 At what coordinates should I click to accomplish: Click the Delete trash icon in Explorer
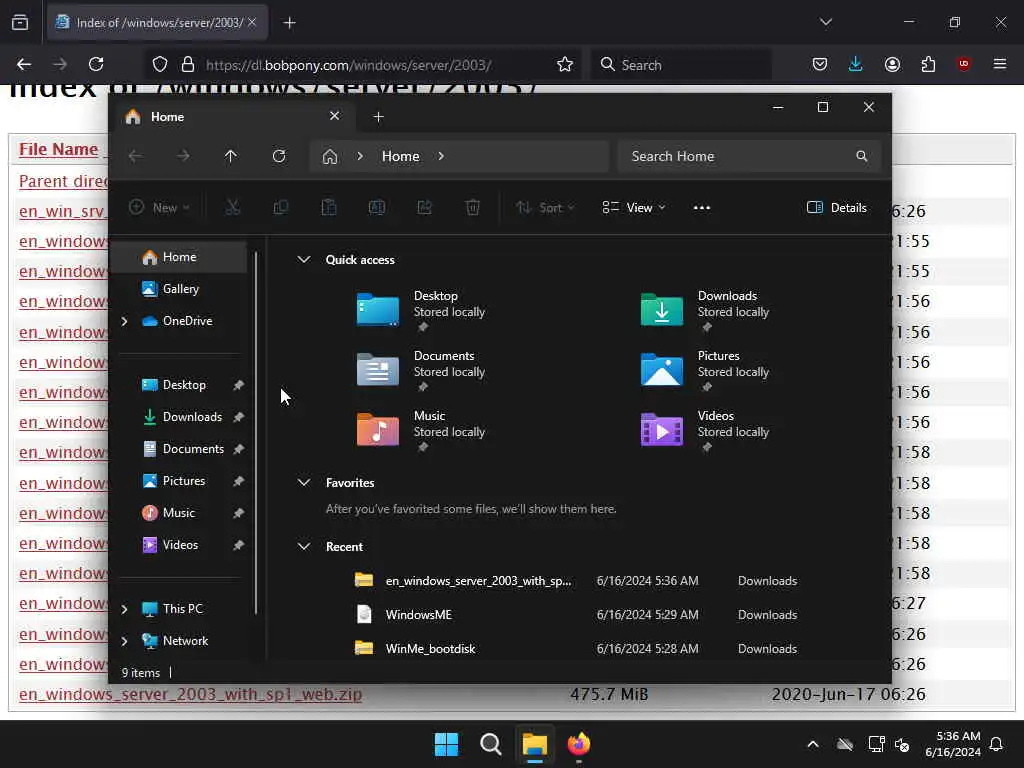pos(473,208)
